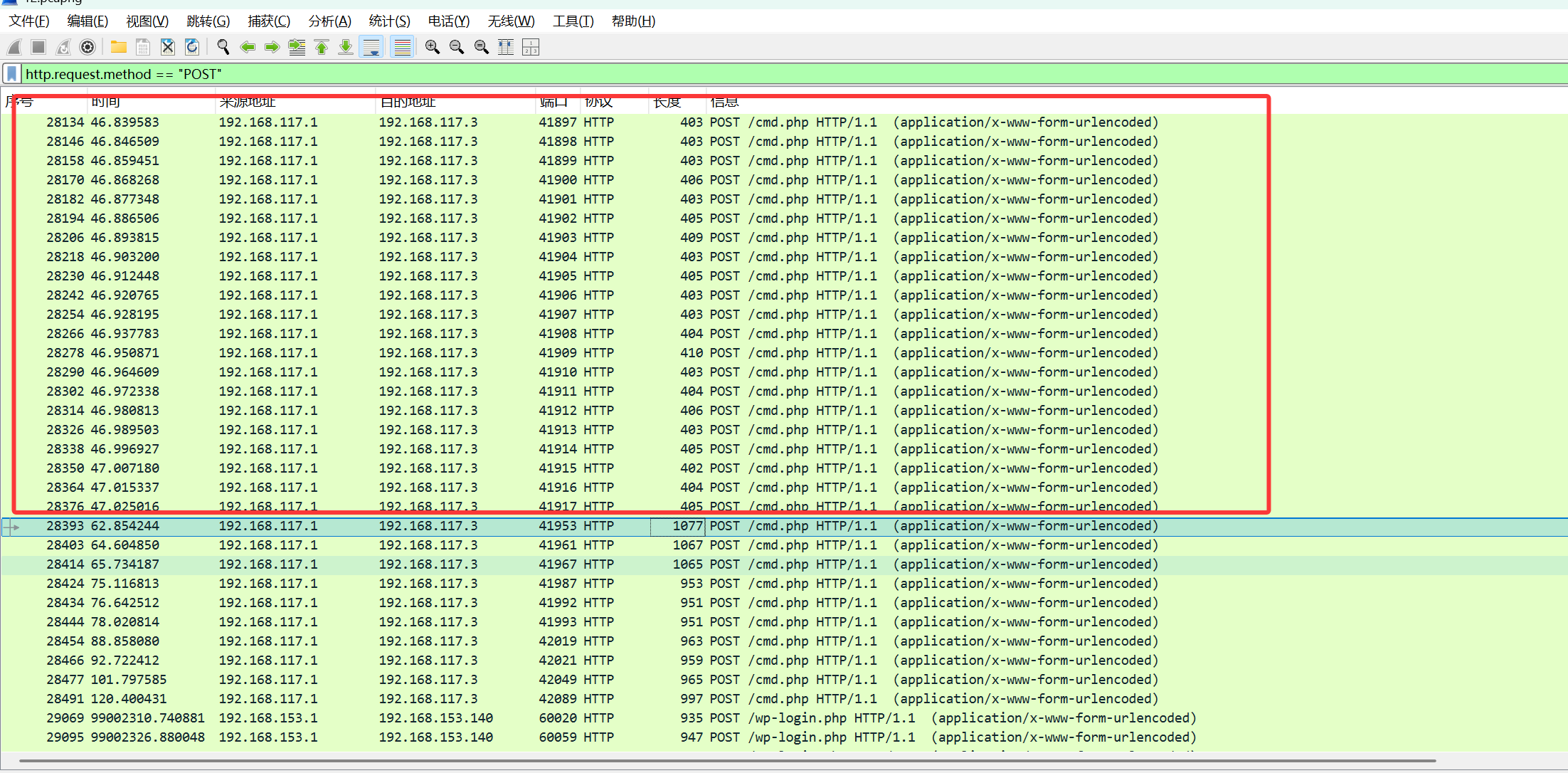The width and height of the screenshot is (1568, 773).
Task: Click the start capture shark fin icon
Action: point(14,48)
